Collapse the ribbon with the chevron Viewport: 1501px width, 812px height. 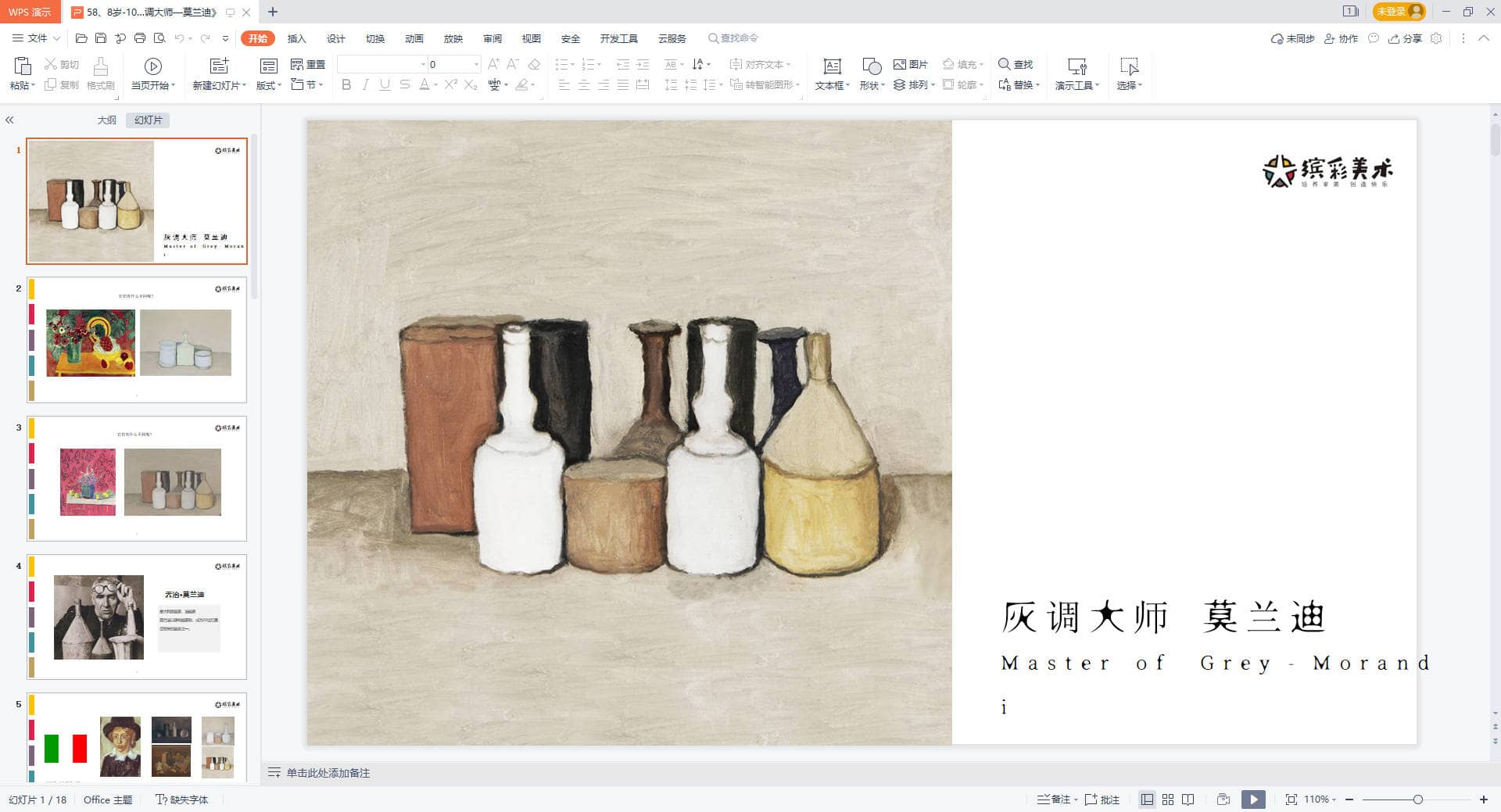coord(1484,38)
